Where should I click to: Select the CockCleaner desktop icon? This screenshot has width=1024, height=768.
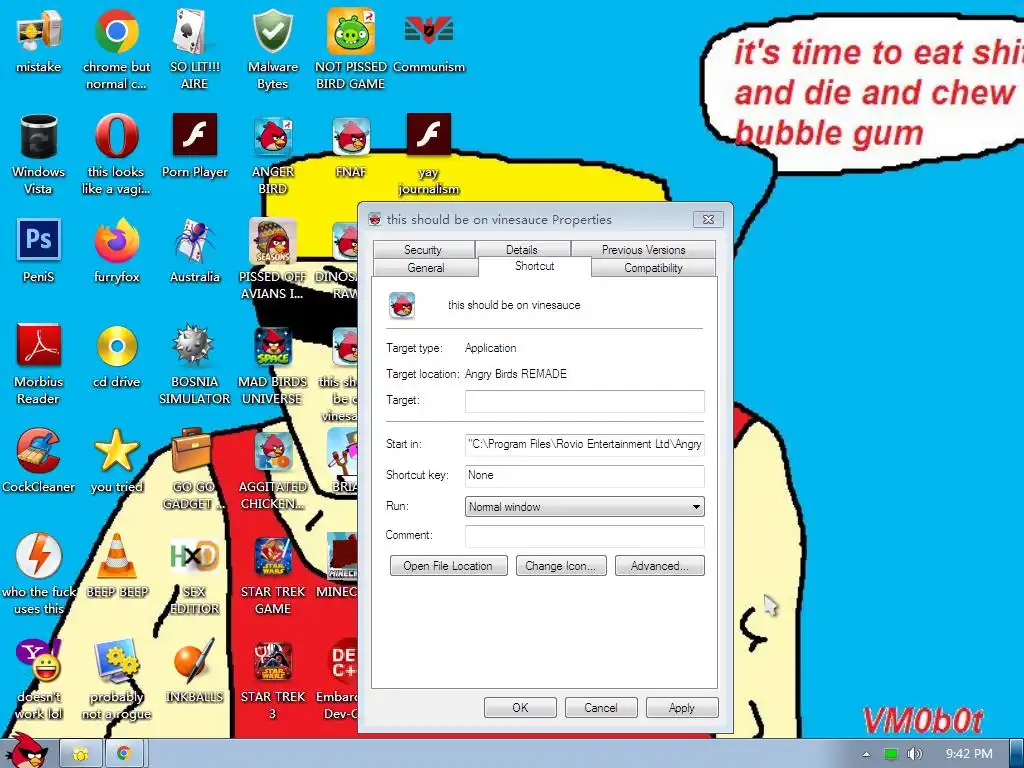click(x=39, y=461)
